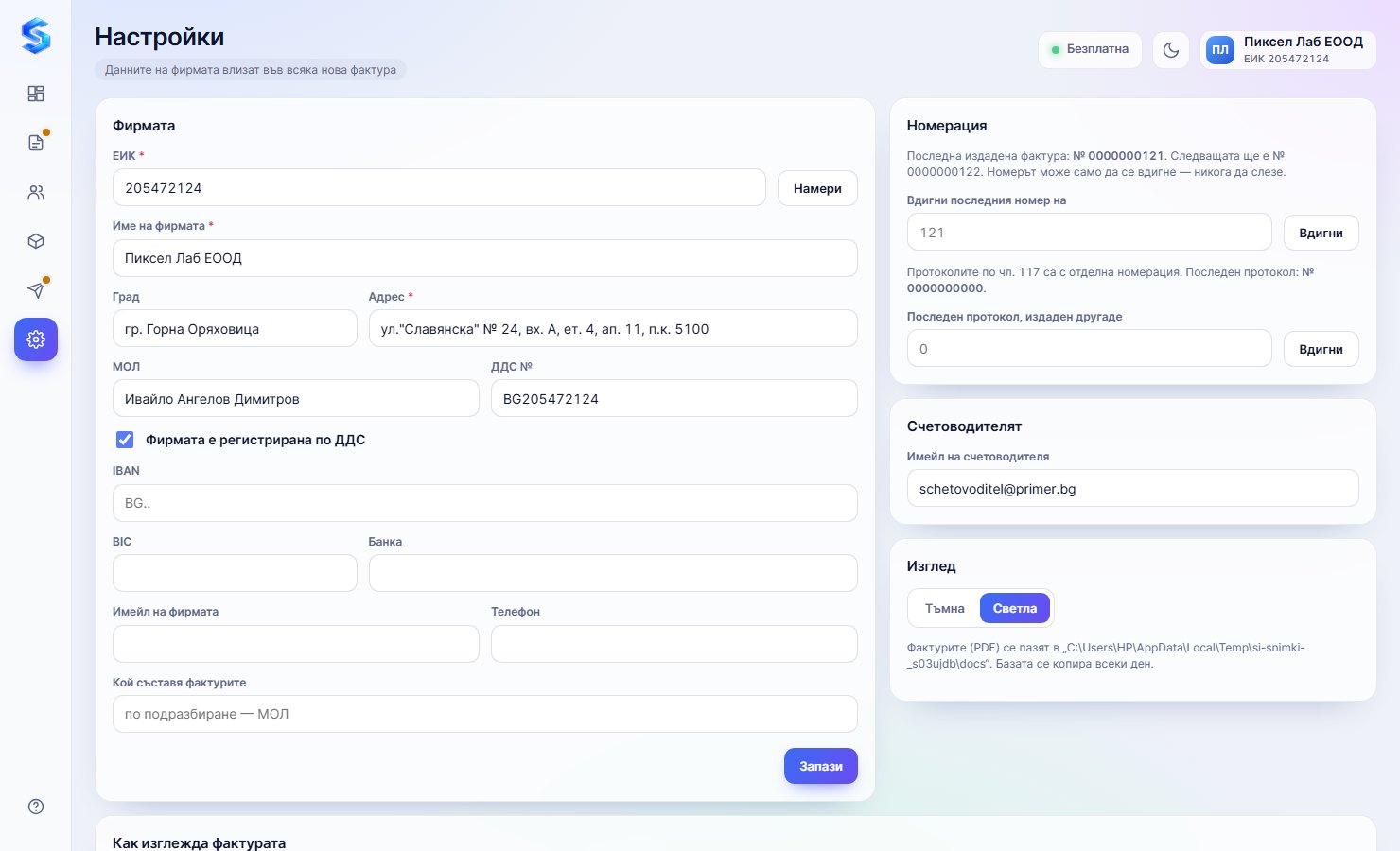Click the Фирмата section heading
This screenshot has height=851, width=1400.
coord(144,126)
